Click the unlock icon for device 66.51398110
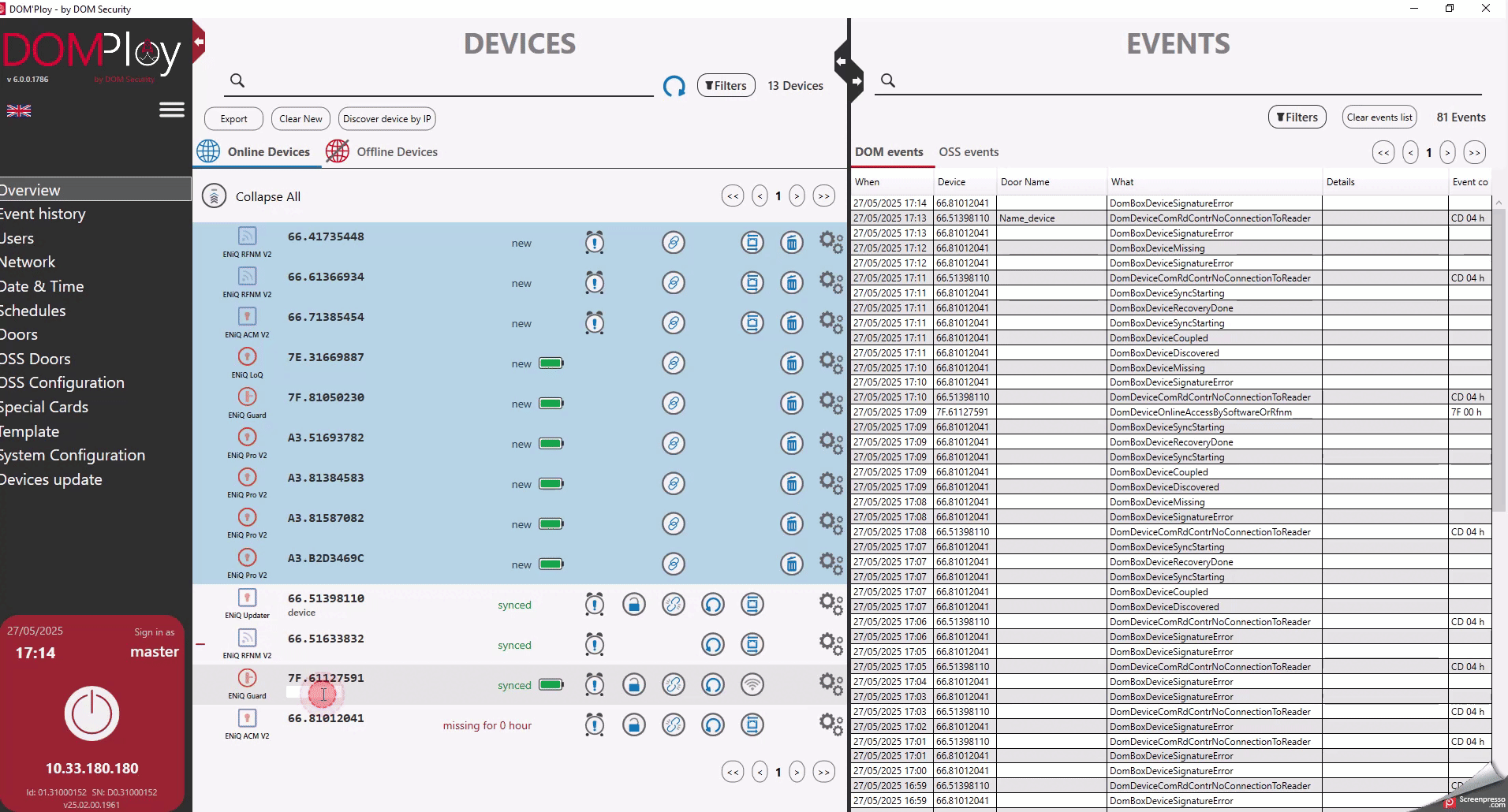Viewport: 1508px width, 812px height. [634, 605]
